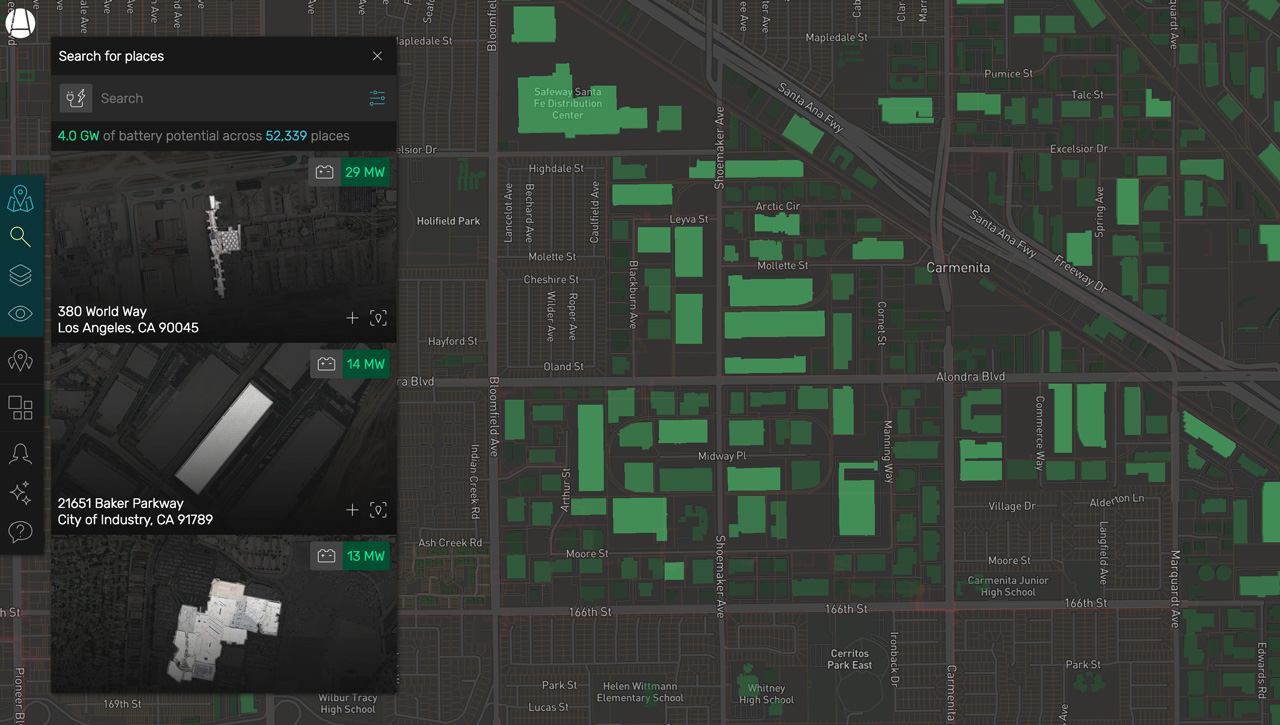The height and width of the screenshot is (725, 1280).
Task: Click the app logo in top corner
Action: click(20, 23)
